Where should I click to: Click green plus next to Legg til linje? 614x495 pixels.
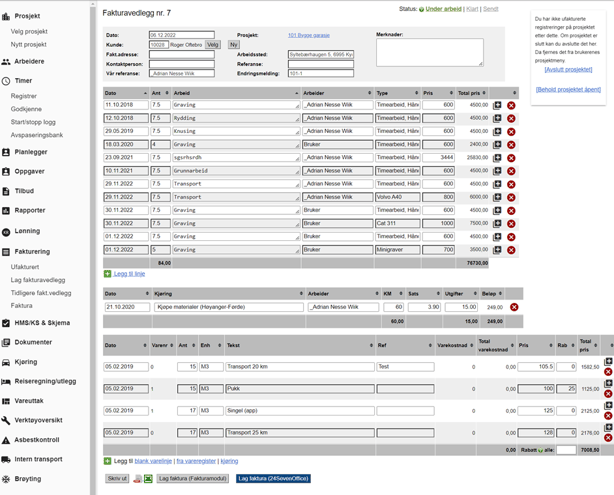coord(108,273)
